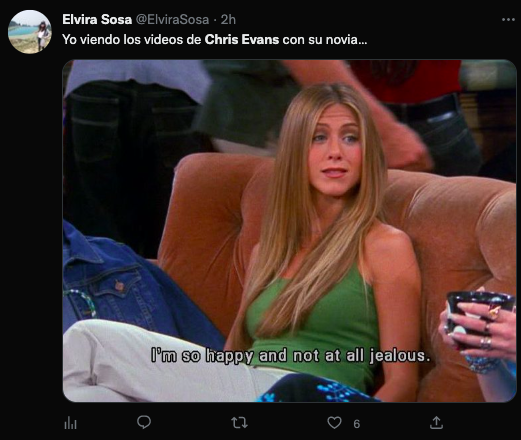Viewport: 521px width, 440px height.
Task: Open the three-dot more options menu
Action: 508,20
